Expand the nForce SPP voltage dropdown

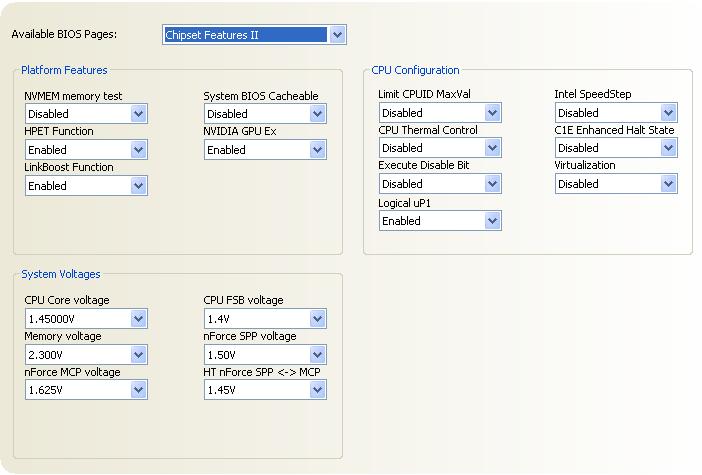(x=317, y=355)
